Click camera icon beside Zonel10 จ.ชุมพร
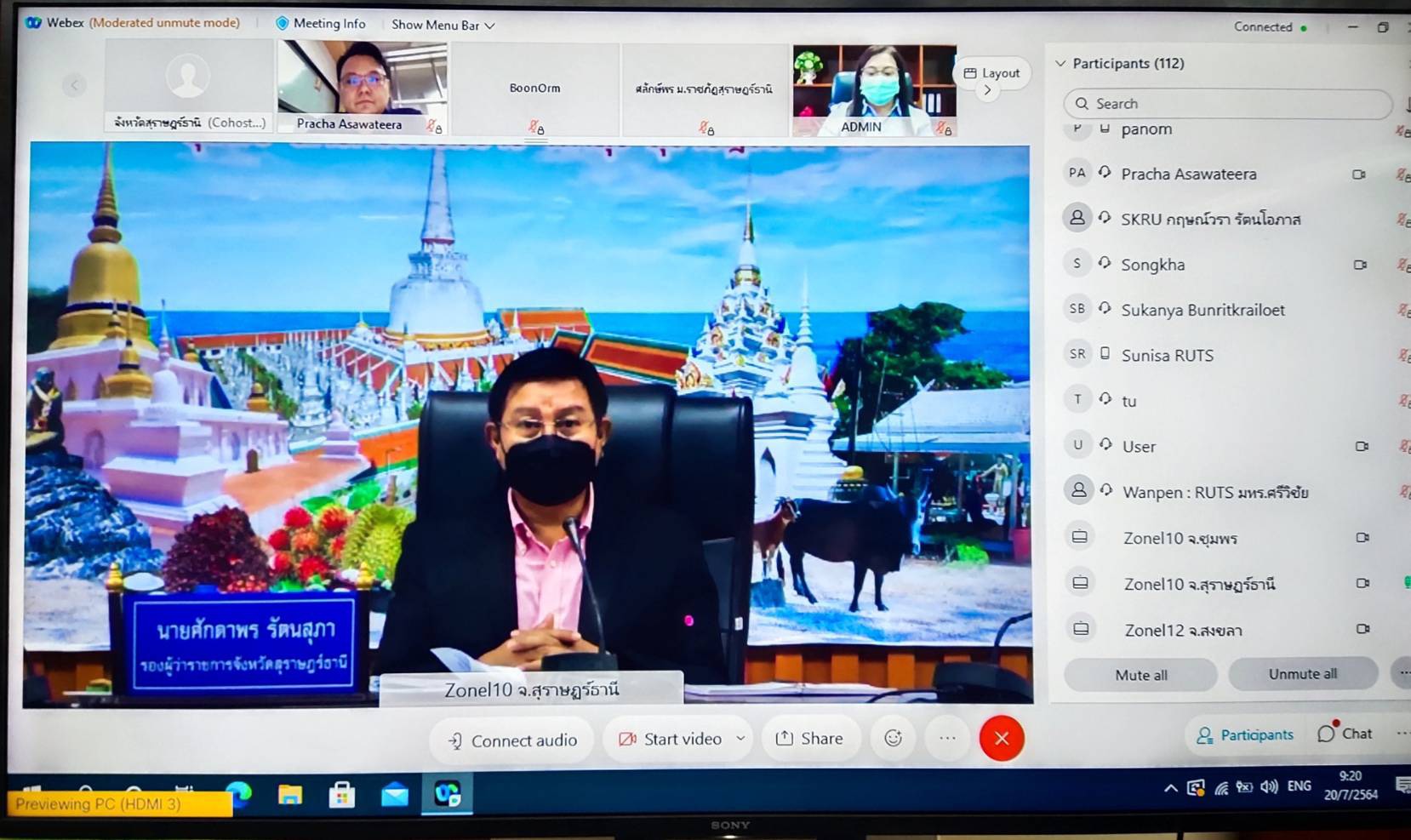Image resolution: width=1411 pixels, height=840 pixels. click(x=1362, y=537)
